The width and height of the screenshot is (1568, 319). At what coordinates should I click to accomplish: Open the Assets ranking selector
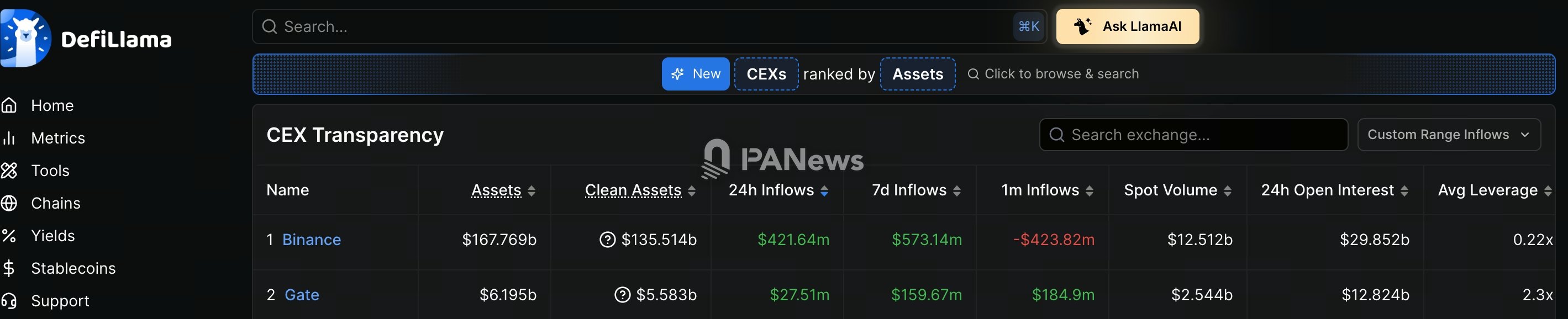coord(917,74)
